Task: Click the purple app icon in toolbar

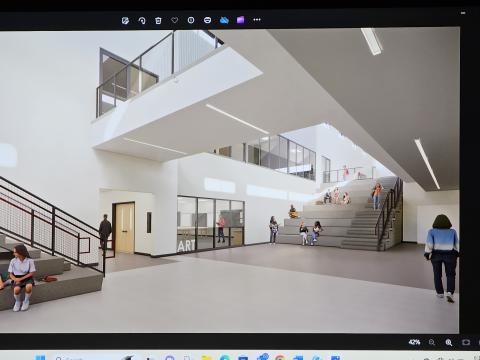Action: click(x=240, y=20)
